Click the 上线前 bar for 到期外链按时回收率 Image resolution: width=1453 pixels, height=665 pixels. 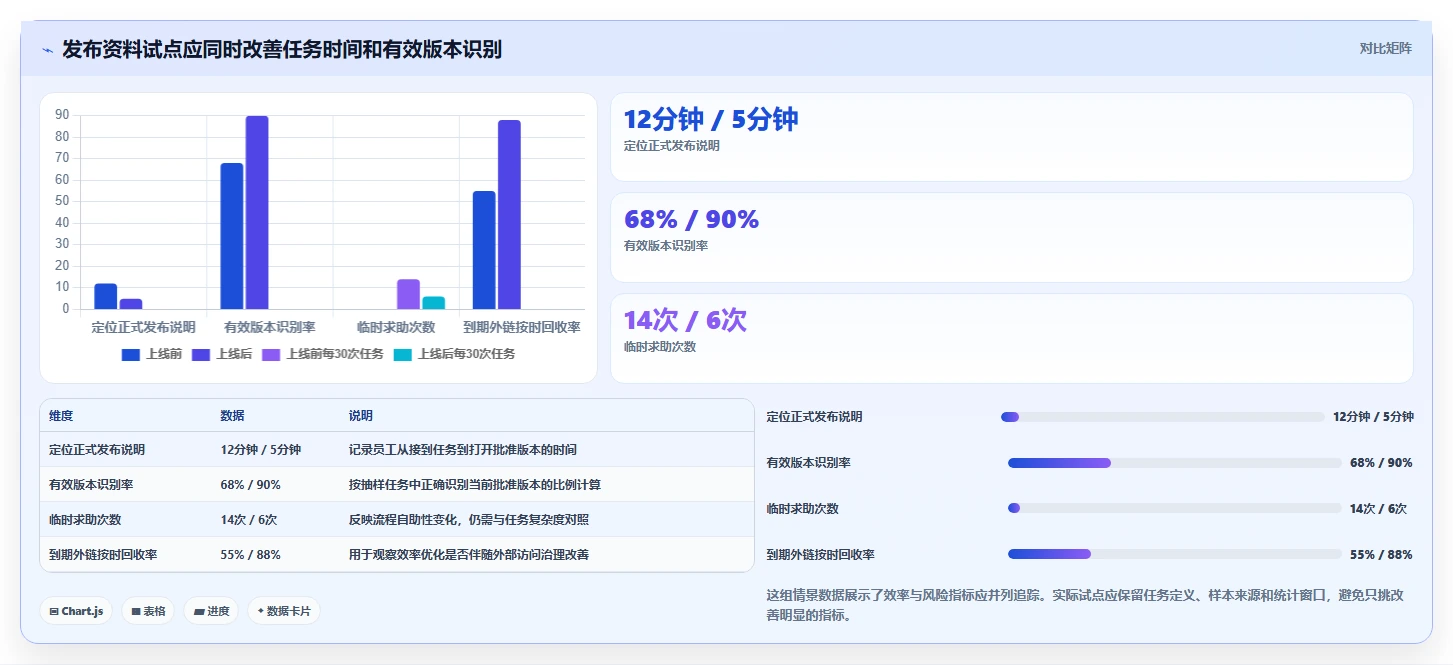tap(484, 250)
